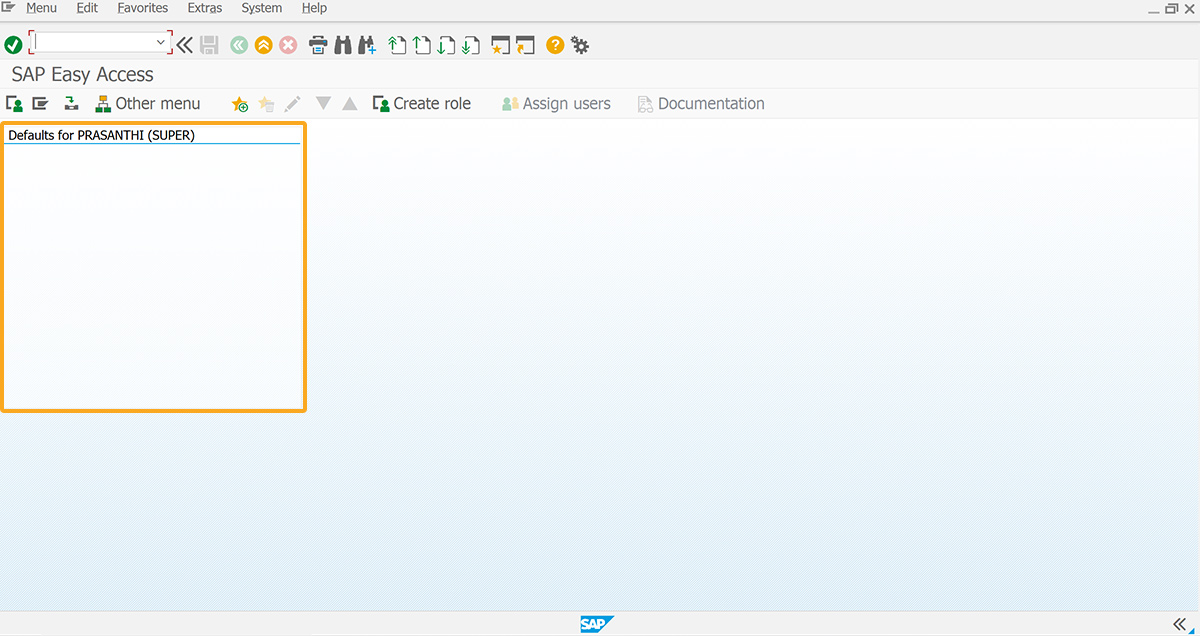Open the Help menu
Image resolution: width=1200 pixels, height=636 pixels.
pos(314,8)
